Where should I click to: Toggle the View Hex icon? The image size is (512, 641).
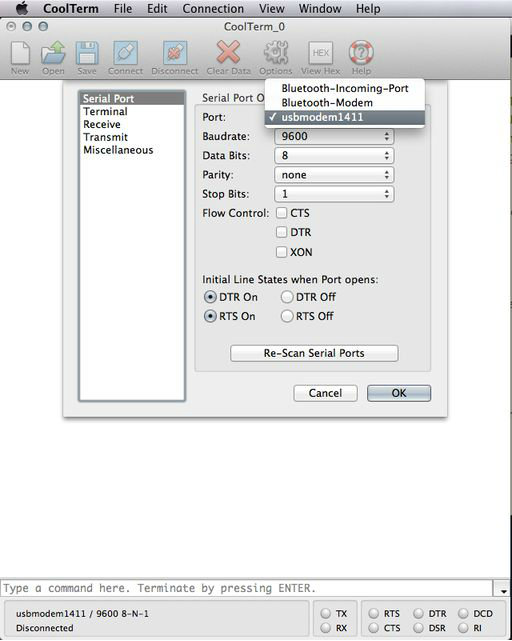[321, 53]
